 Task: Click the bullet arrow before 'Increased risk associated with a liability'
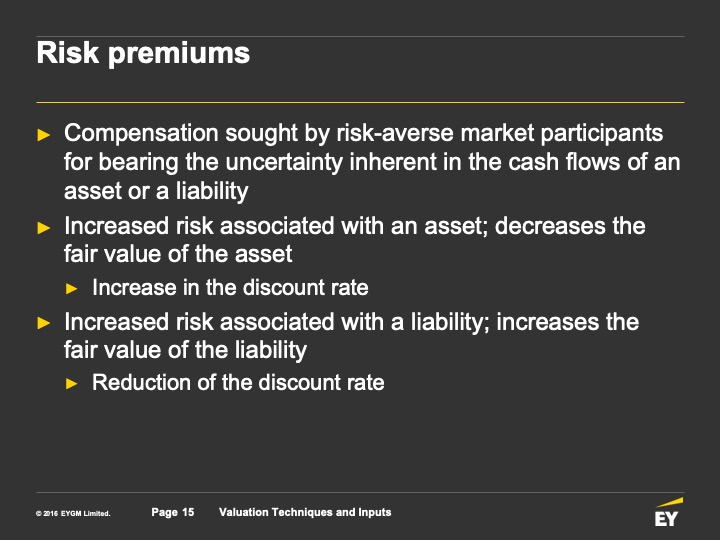[x=43, y=323]
